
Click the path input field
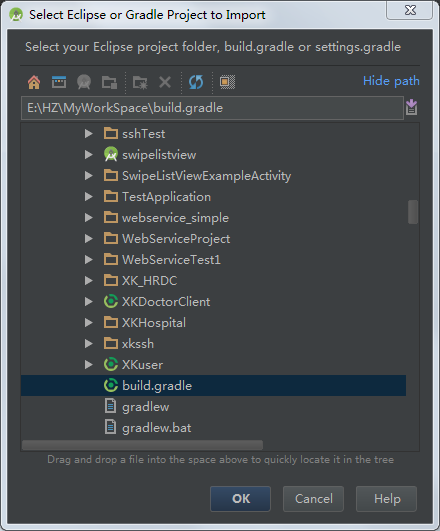pyautogui.click(x=212, y=108)
